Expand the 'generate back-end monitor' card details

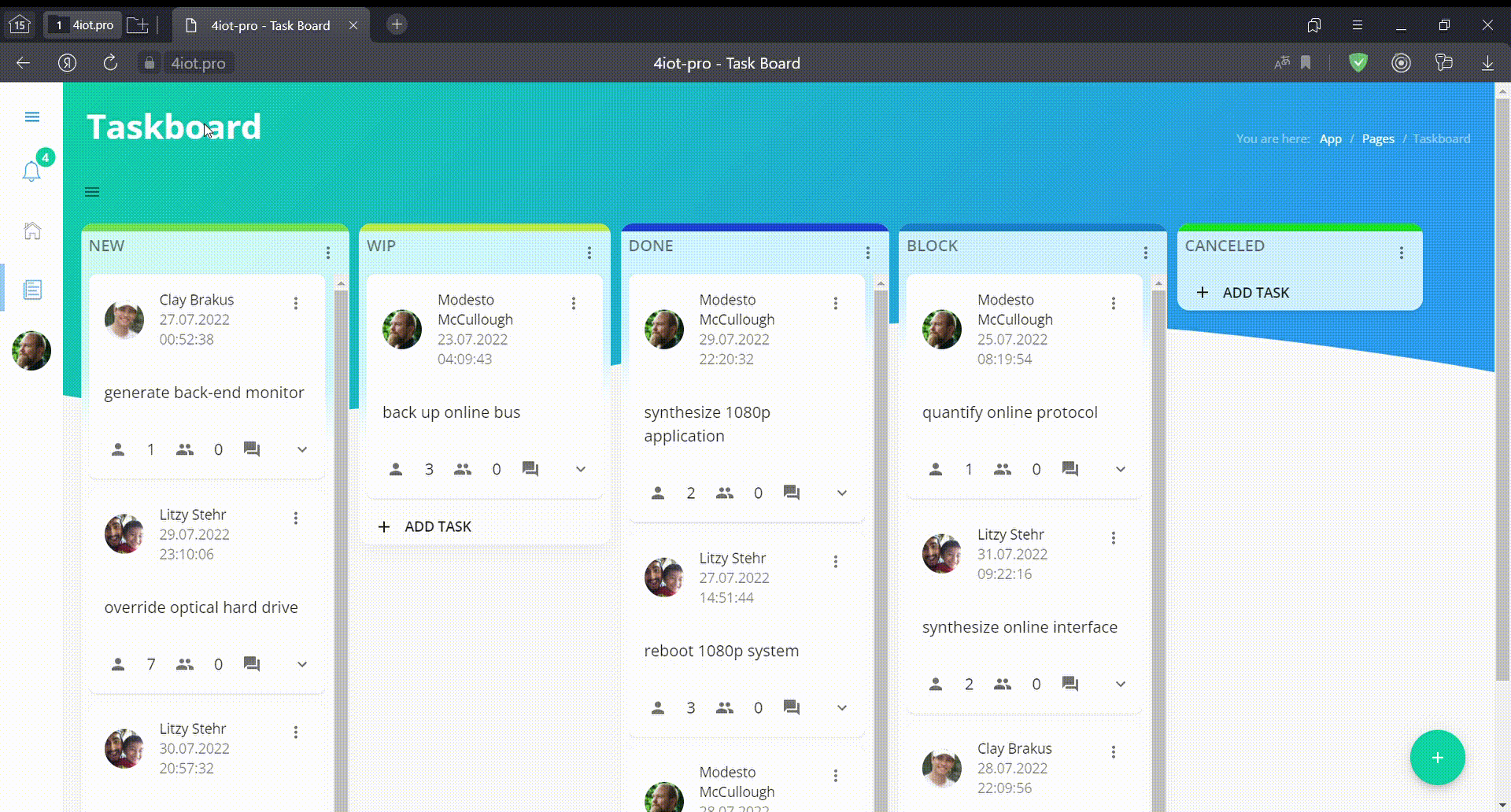(x=302, y=449)
